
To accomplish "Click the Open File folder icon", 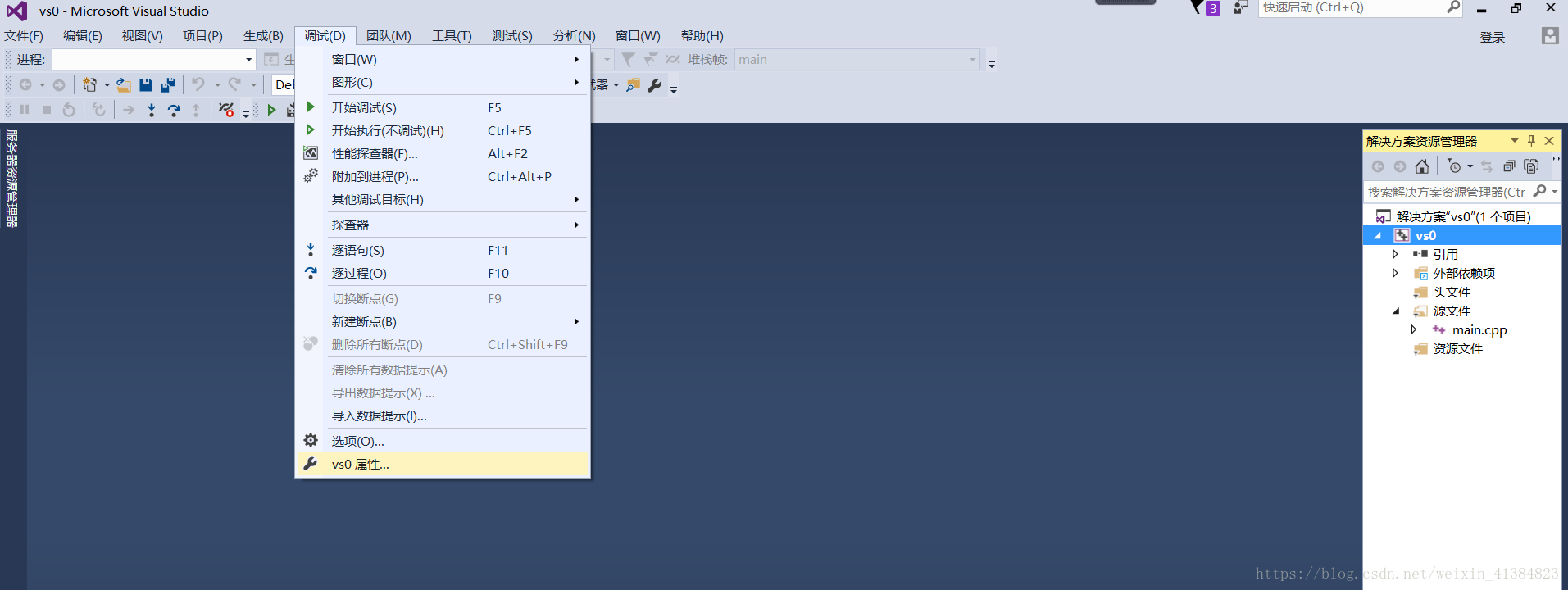I will [x=124, y=84].
